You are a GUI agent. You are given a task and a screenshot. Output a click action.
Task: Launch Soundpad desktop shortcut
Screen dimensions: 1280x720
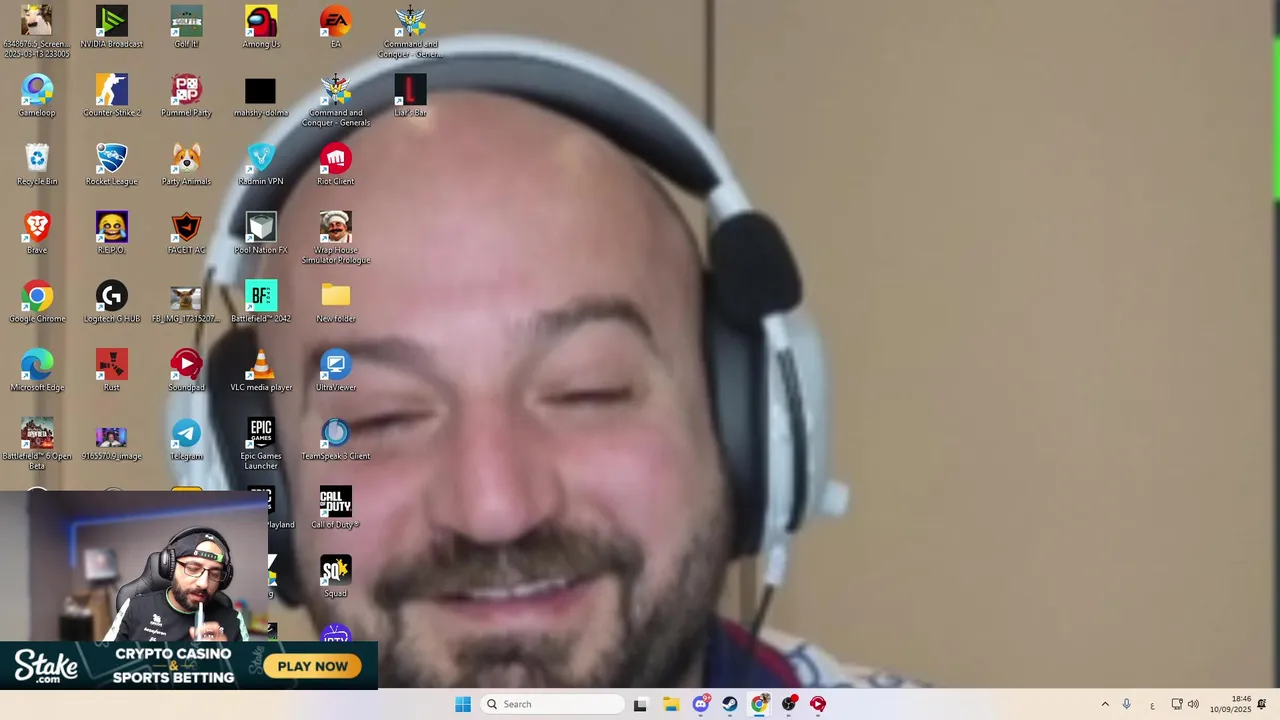pos(186,371)
